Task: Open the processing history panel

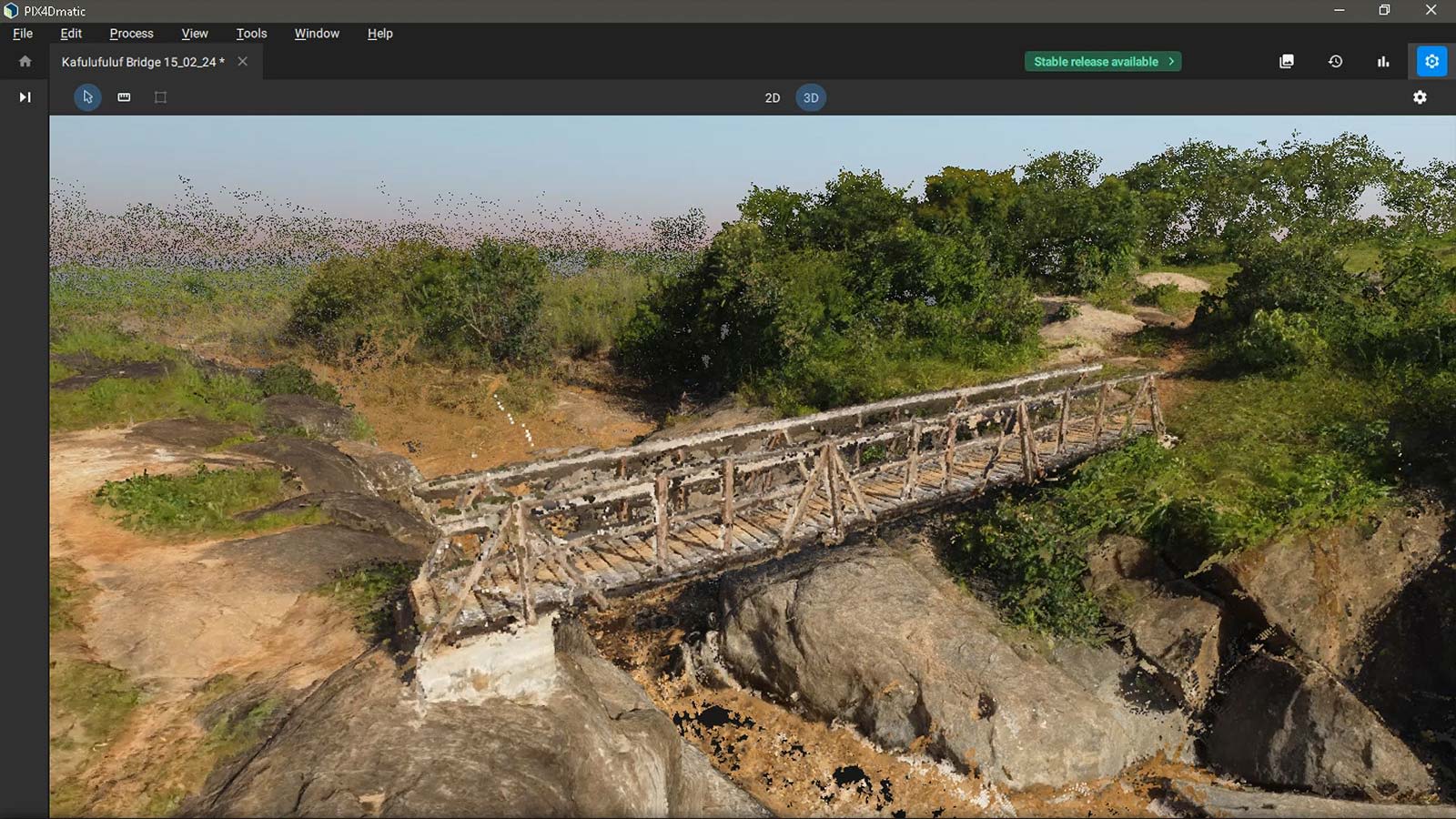Action: [1334, 61]
